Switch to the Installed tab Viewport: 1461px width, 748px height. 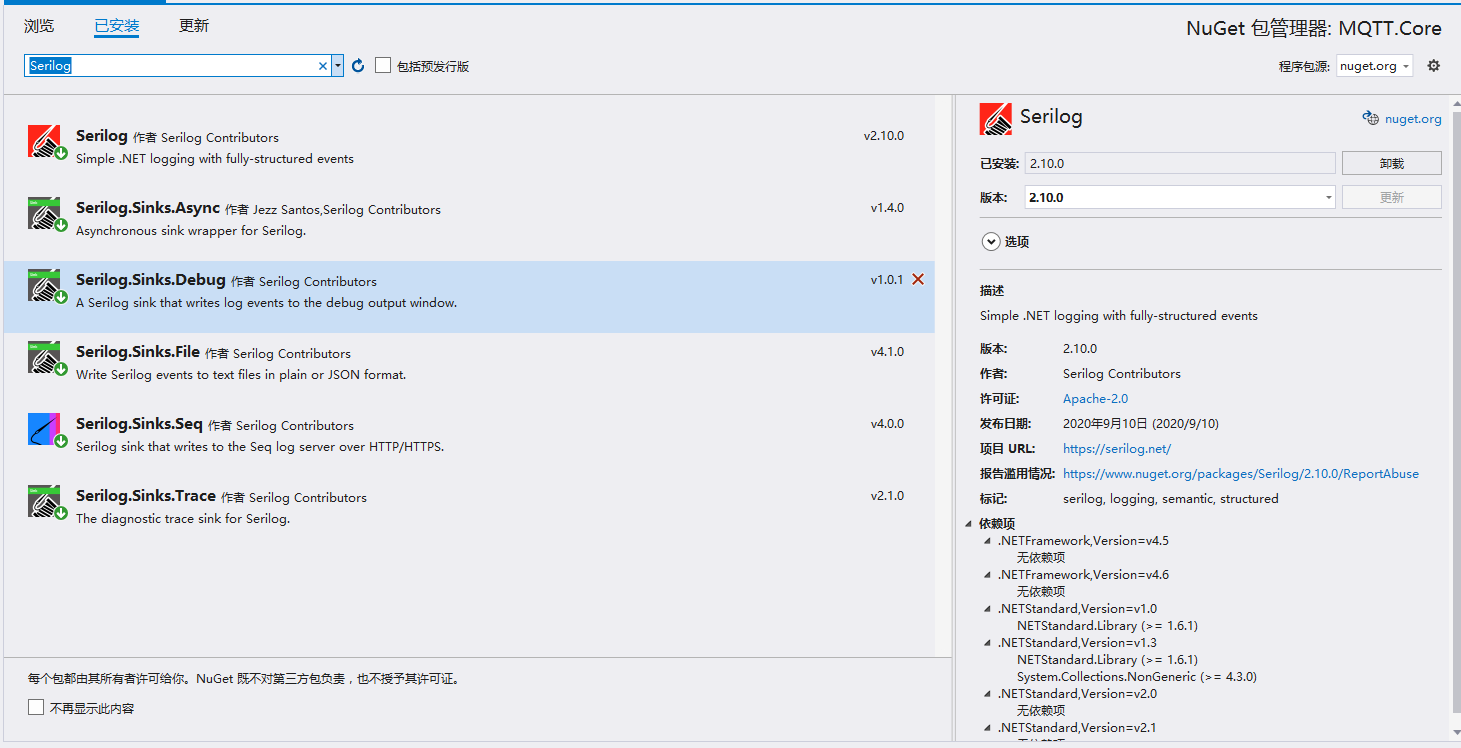tap(116, 26)
